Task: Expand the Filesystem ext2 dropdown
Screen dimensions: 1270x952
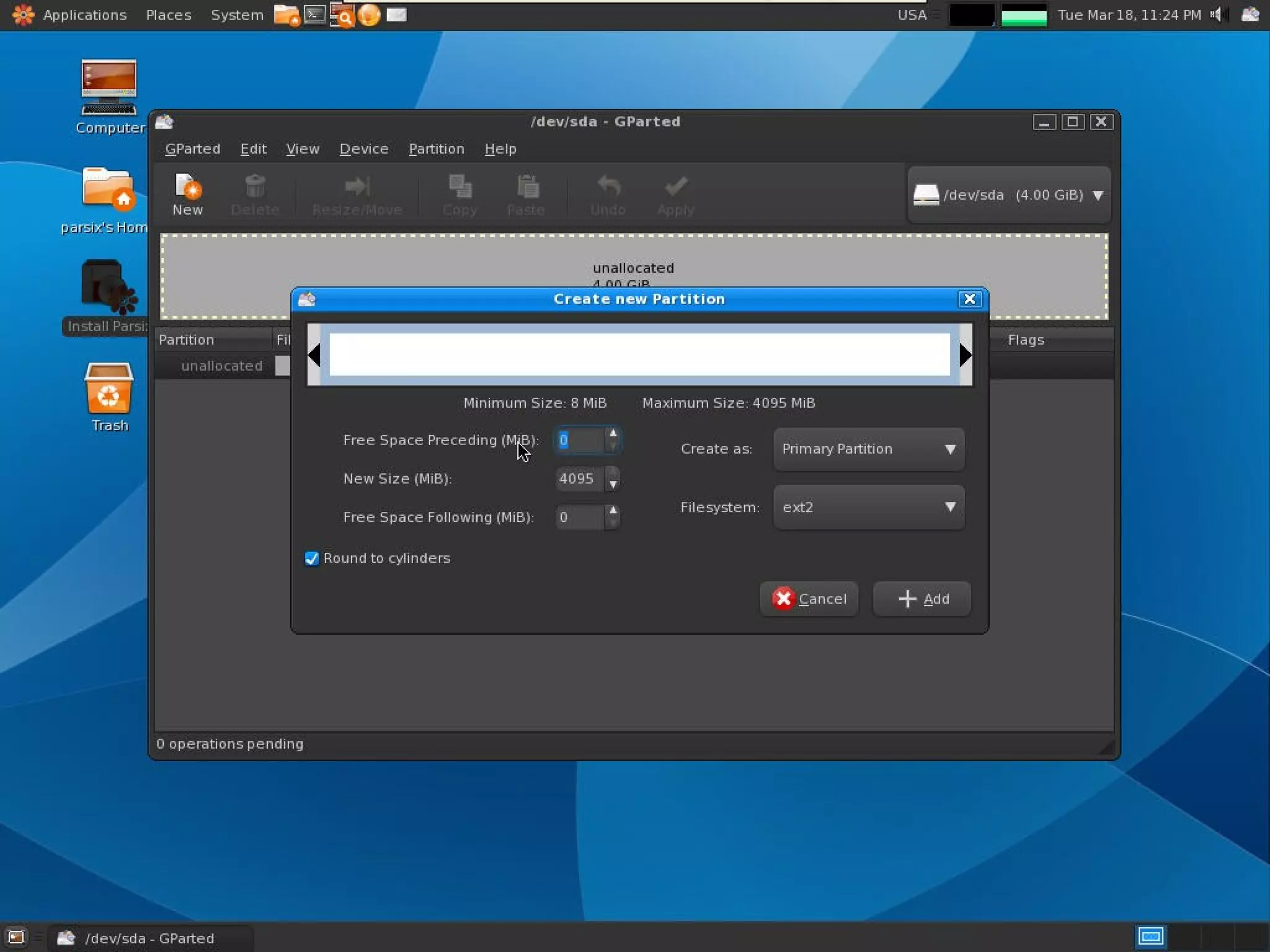Action: pyautogui.click(x=868, y=507)
